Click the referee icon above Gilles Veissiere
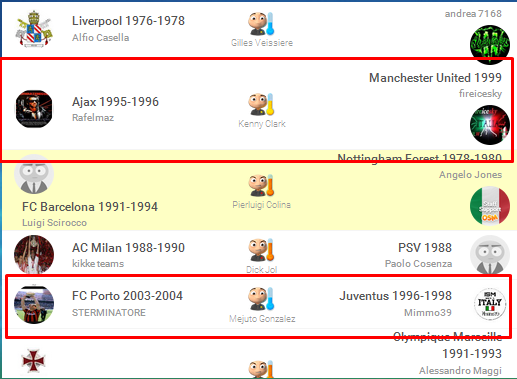 coord(261,24)
